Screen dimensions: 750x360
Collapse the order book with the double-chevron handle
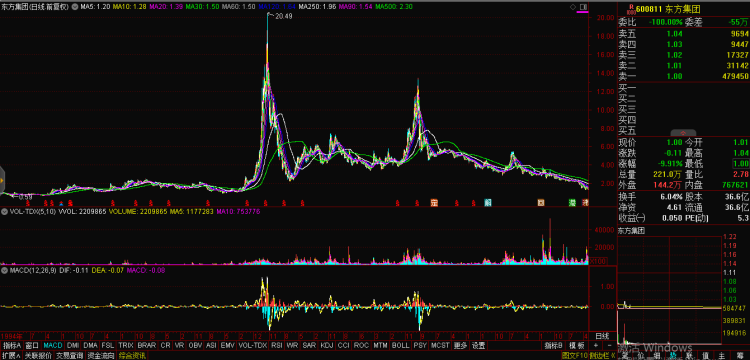click(683, 132)
